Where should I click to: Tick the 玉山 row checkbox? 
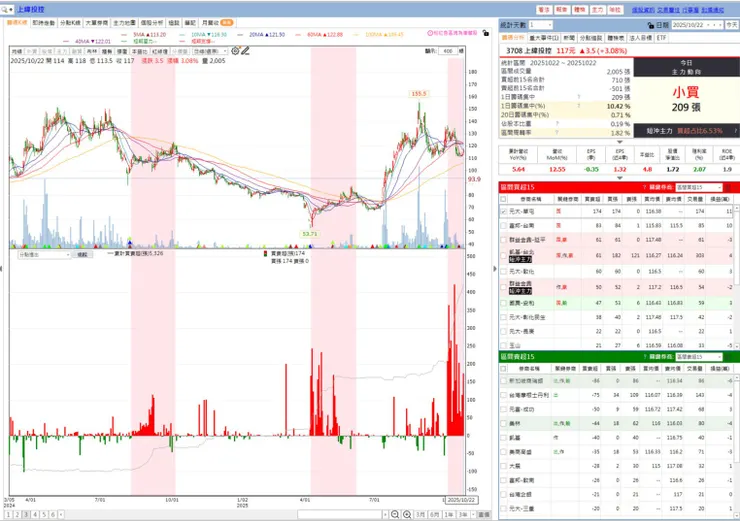[x=503, y=345]
